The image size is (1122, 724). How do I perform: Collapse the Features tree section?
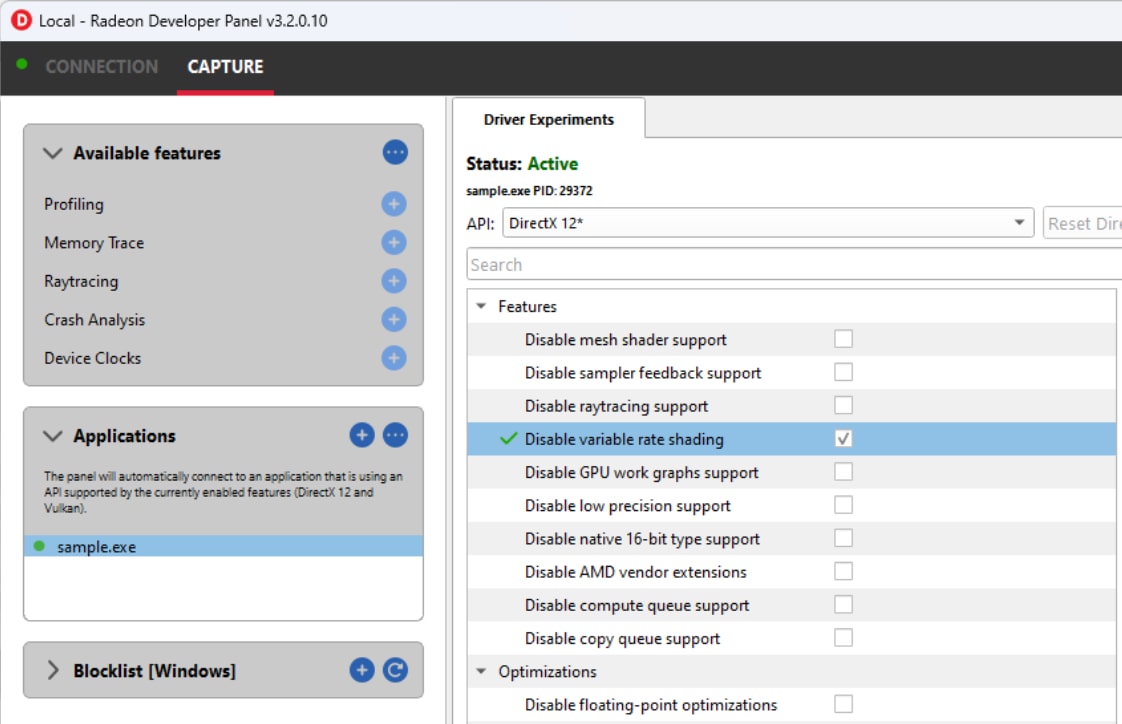click(x=482, y=307)
